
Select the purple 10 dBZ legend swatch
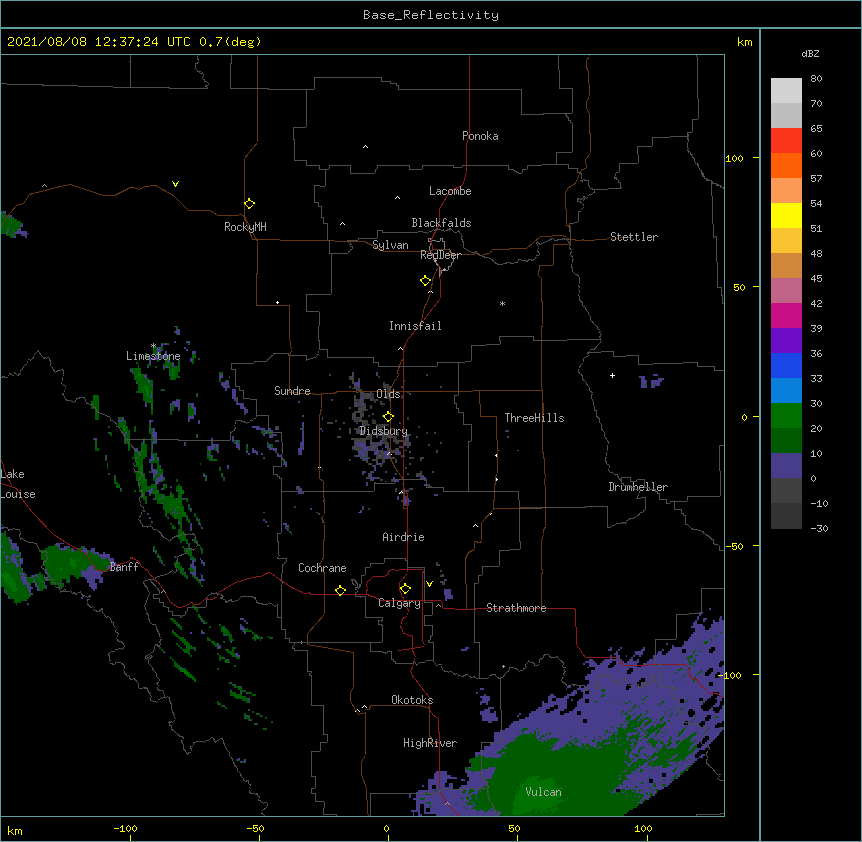coord(786,466)
